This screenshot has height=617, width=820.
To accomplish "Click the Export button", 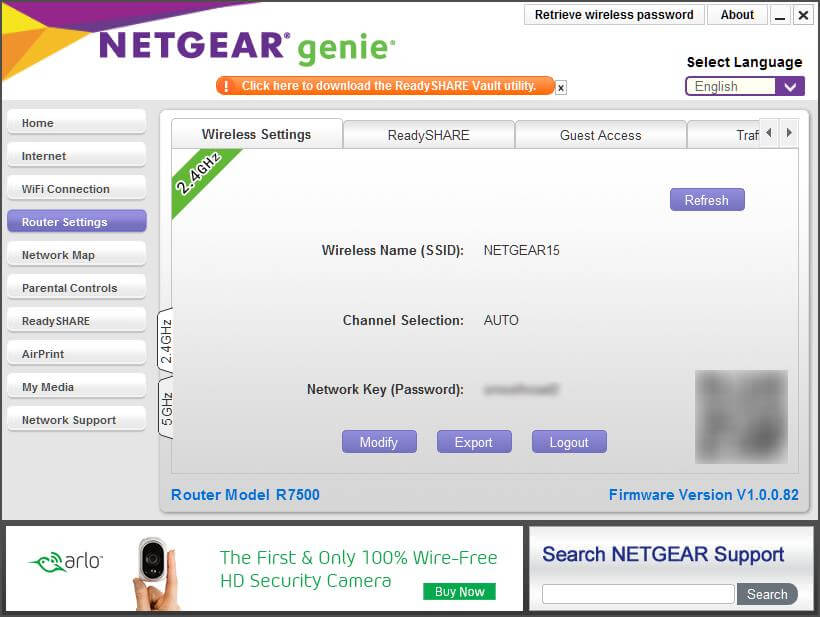I will pos(474,442).
